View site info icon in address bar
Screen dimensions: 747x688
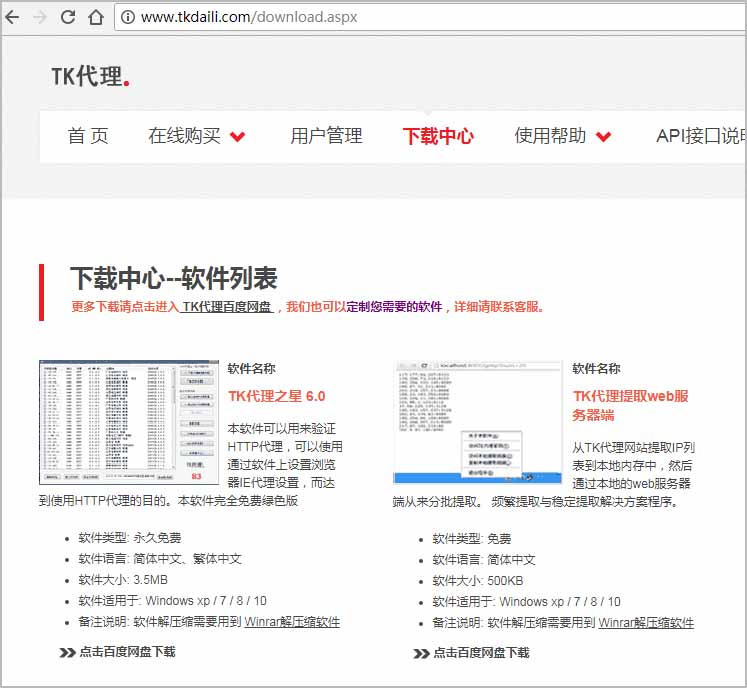[x=127, y=17]
